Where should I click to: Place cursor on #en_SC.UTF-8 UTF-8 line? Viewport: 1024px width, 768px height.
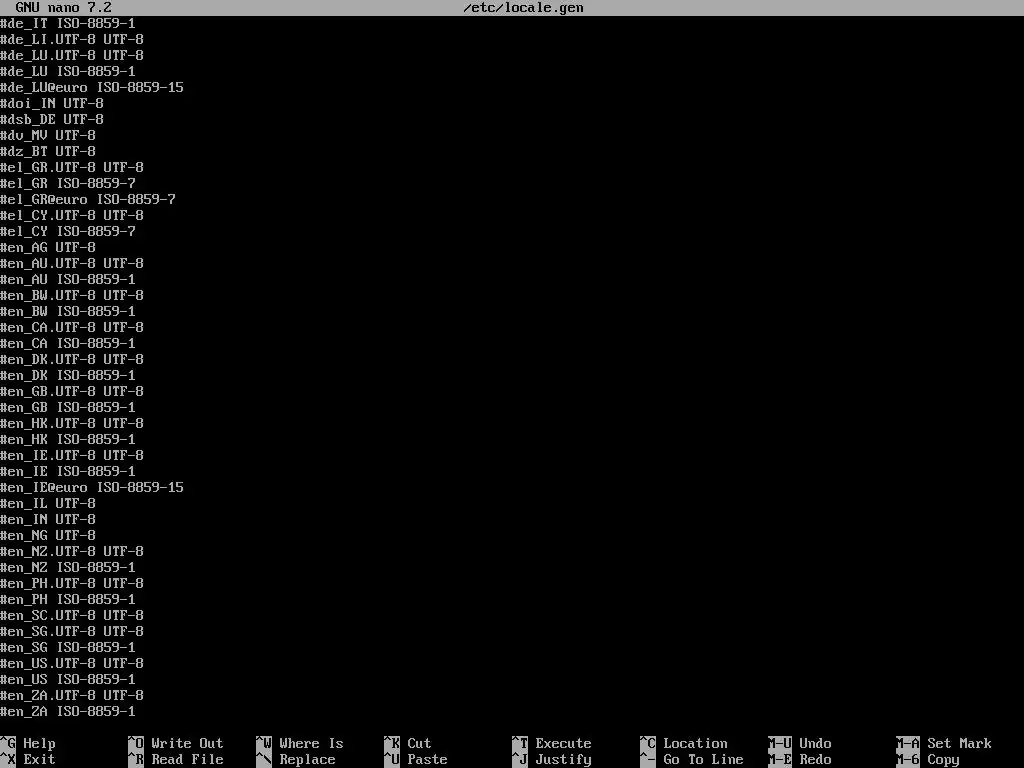(x=72, y=615)
